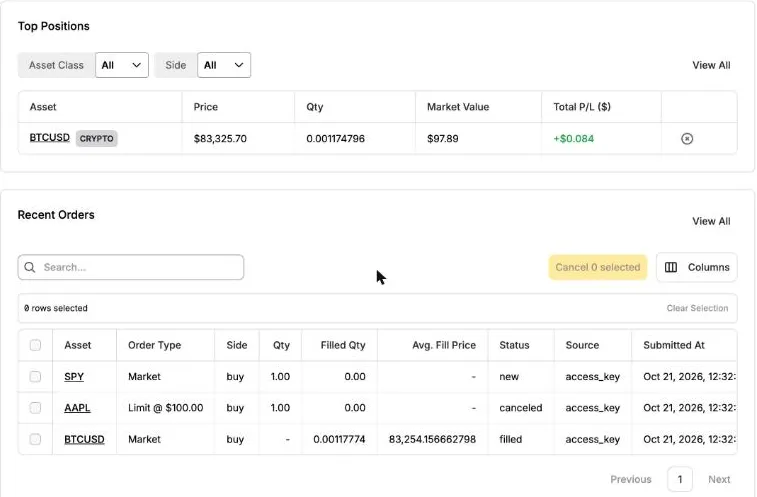Viewport: 757px width, 497px height.
Task: Click the Side column header in Recent Orders
Action: (237, 345)
